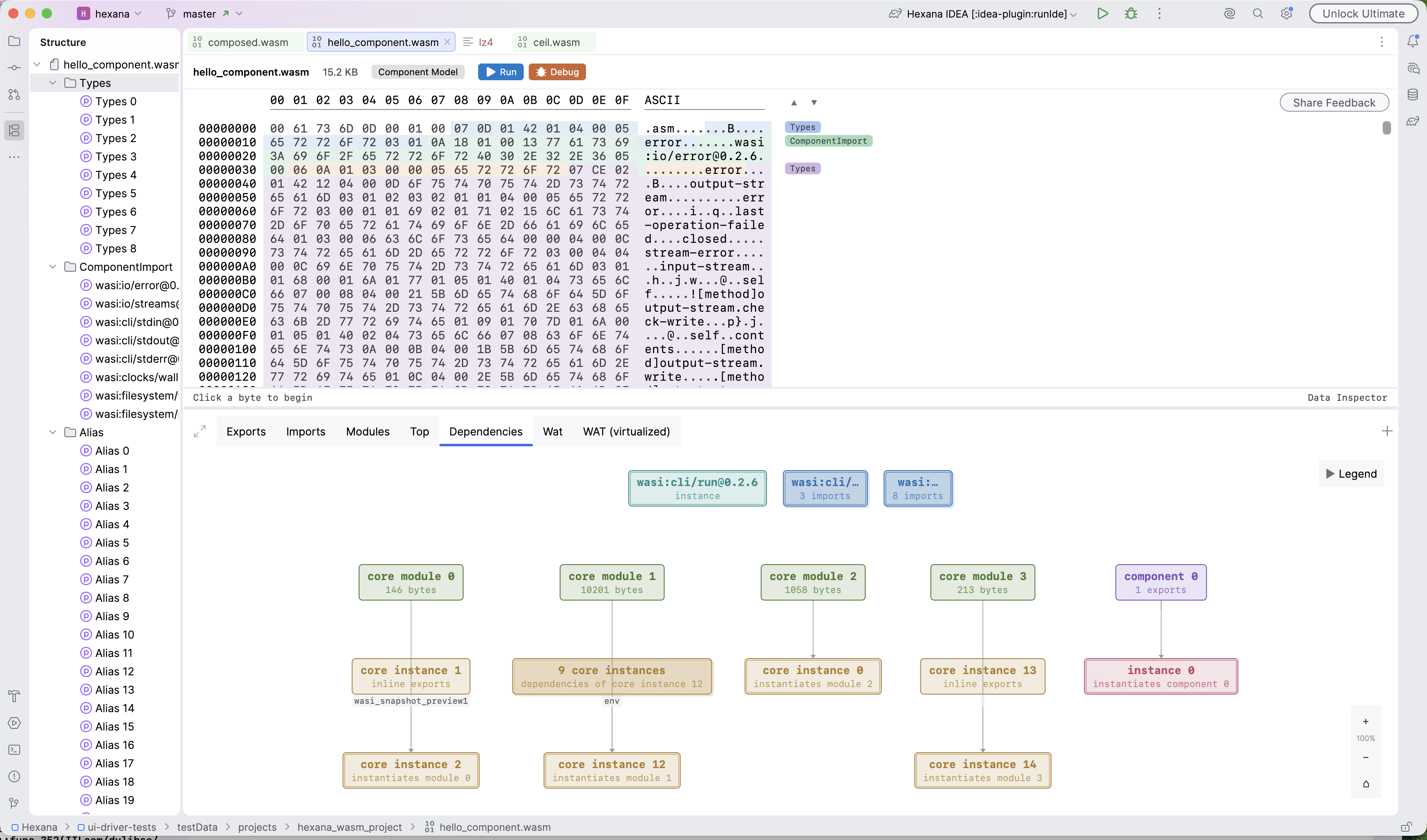Toggle read-only lock in status bar

1406,827
